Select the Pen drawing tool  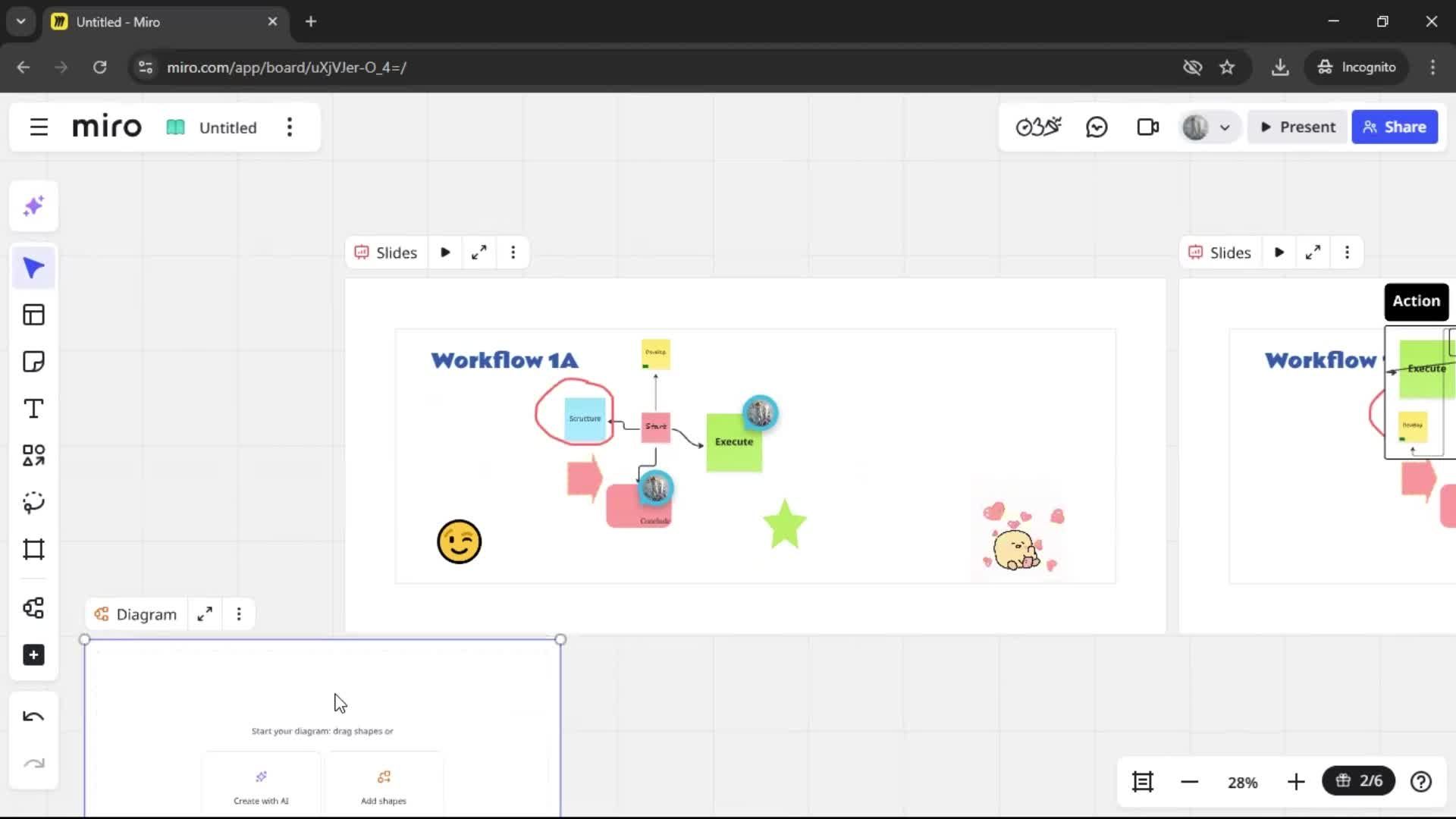pyautogui.click(x=33, y=503)
